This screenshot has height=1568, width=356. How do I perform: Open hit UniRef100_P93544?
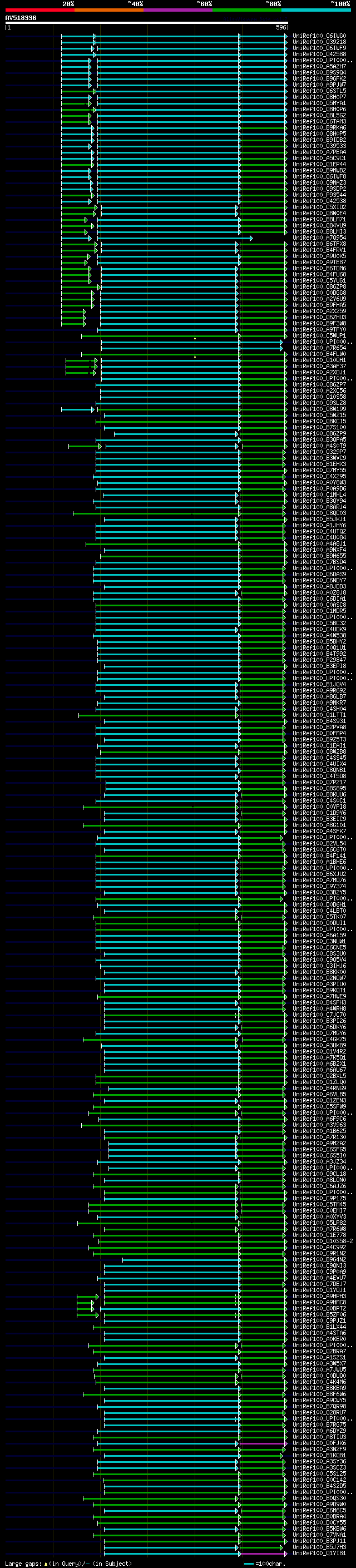coord(319,195)
